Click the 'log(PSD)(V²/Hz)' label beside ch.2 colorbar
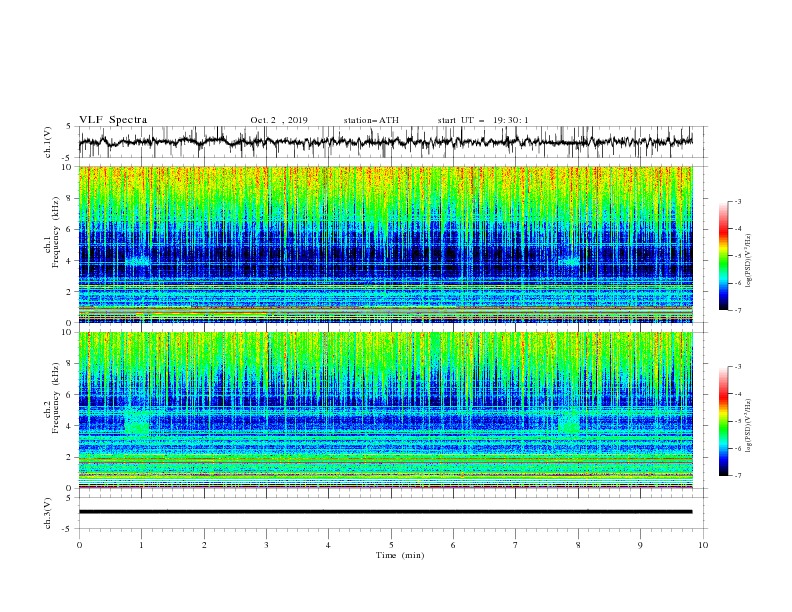 click(x=749, y=426)
